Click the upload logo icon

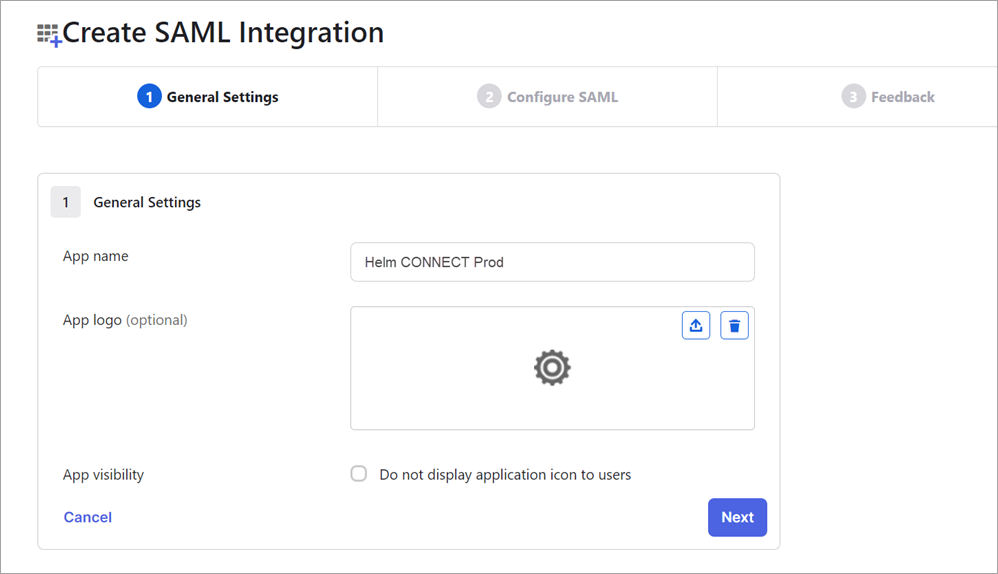click(x=696, y=326)
